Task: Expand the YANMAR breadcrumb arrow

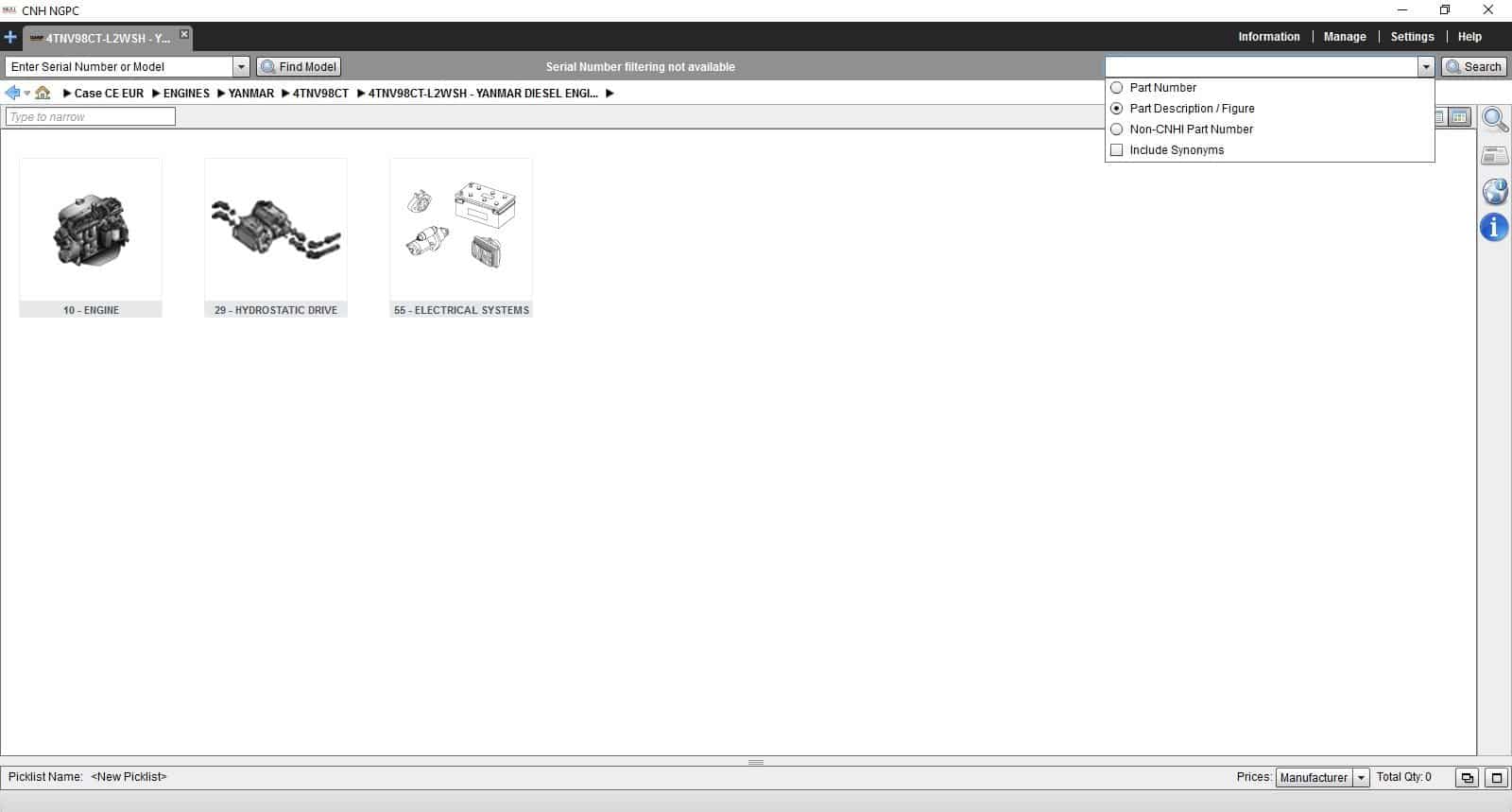Action: pyautogui.click(x=221, y=94)
